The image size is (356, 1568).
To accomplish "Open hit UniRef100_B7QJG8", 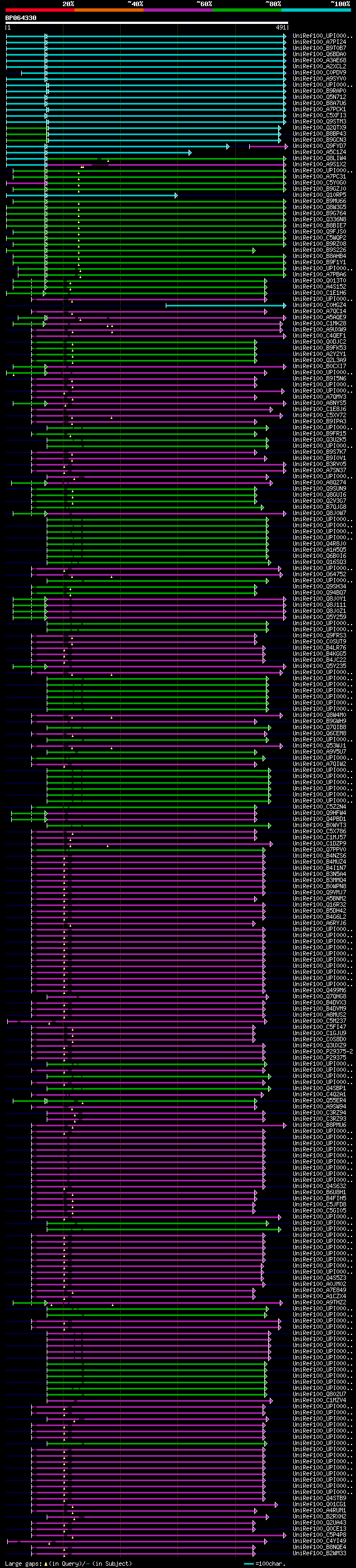I will click(319, 506).
